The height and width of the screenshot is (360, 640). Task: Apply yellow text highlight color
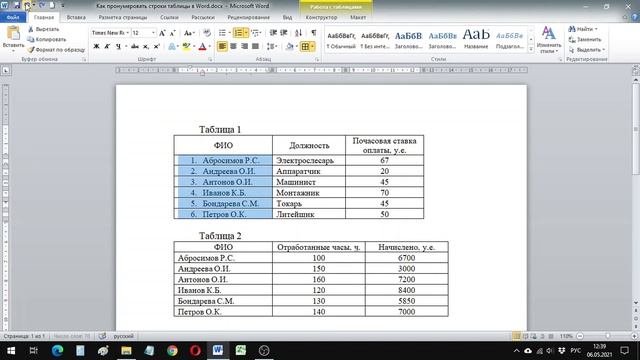click(x=186, y=47)
